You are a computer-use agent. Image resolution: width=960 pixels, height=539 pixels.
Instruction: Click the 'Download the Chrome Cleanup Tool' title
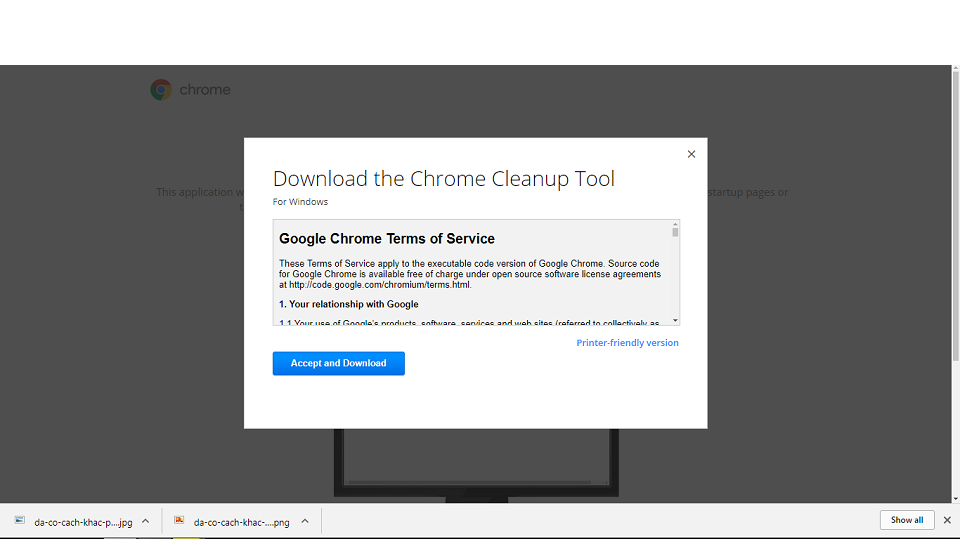click(x=444, y=179)
